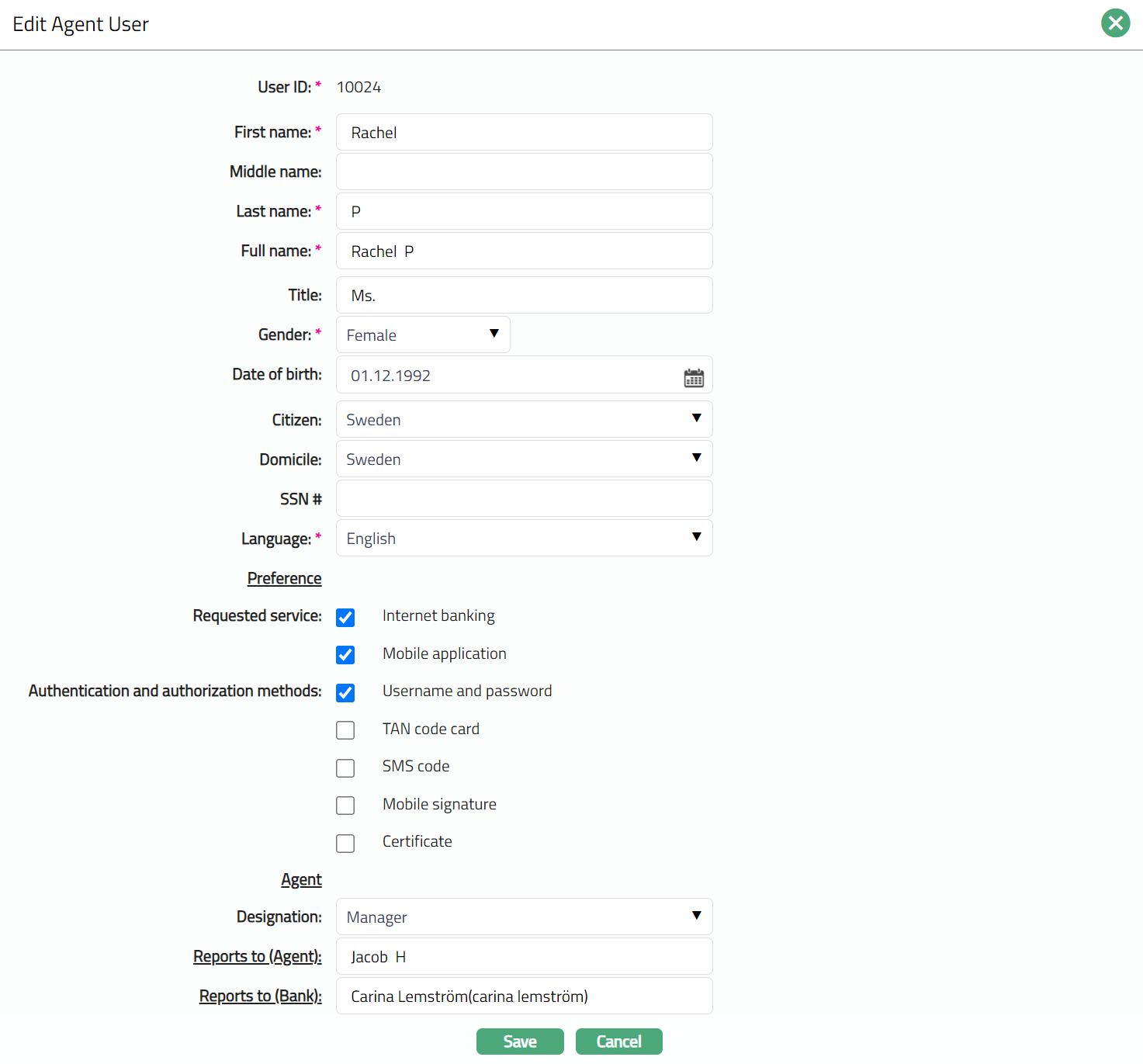Image resolution: width=1143 pixels, height=1064 pixels.
Task: Focus the Middle name text field
Action: click(x=524, y=172)
